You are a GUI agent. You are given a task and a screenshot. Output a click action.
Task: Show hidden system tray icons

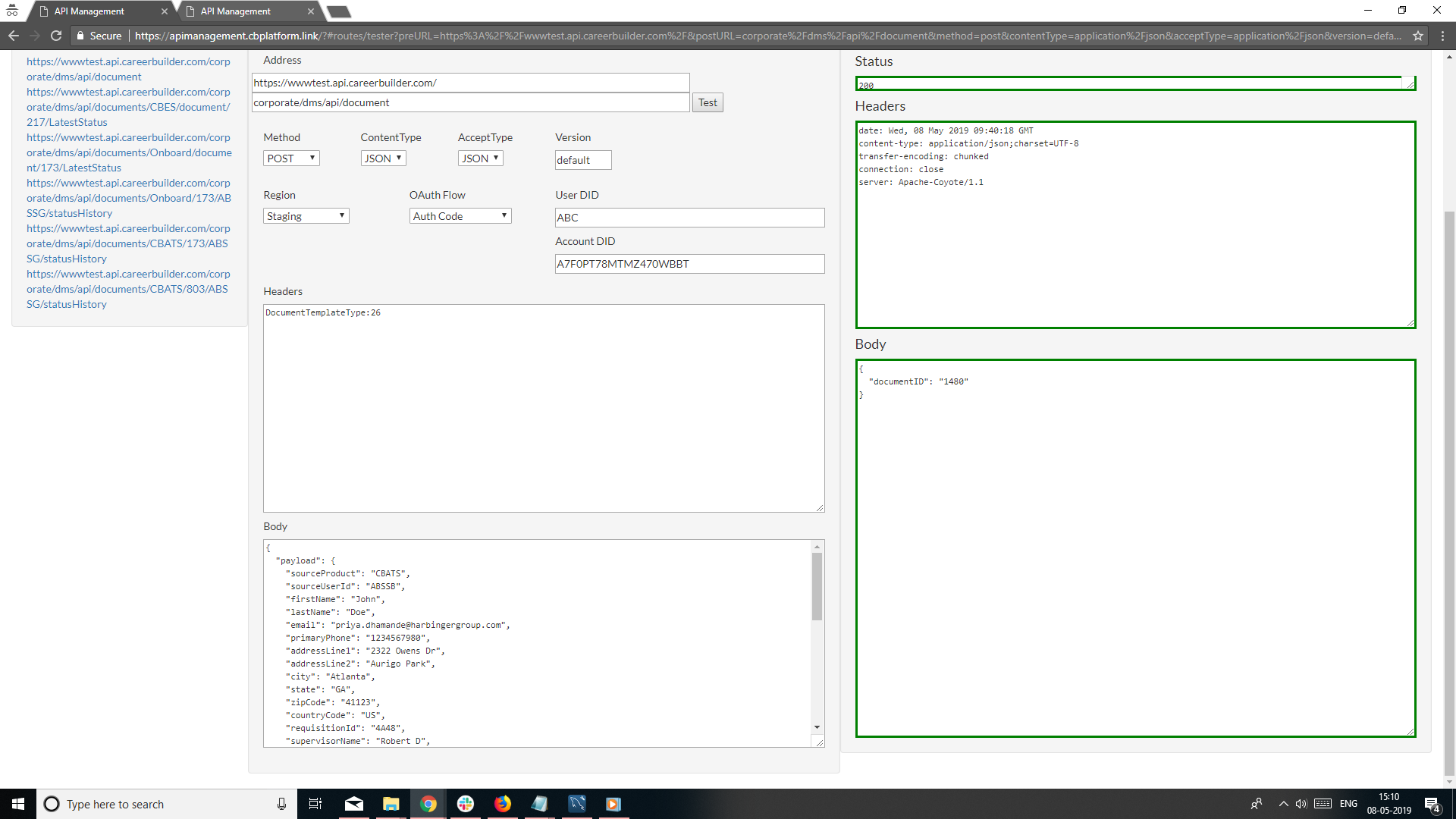(1283, 804)
